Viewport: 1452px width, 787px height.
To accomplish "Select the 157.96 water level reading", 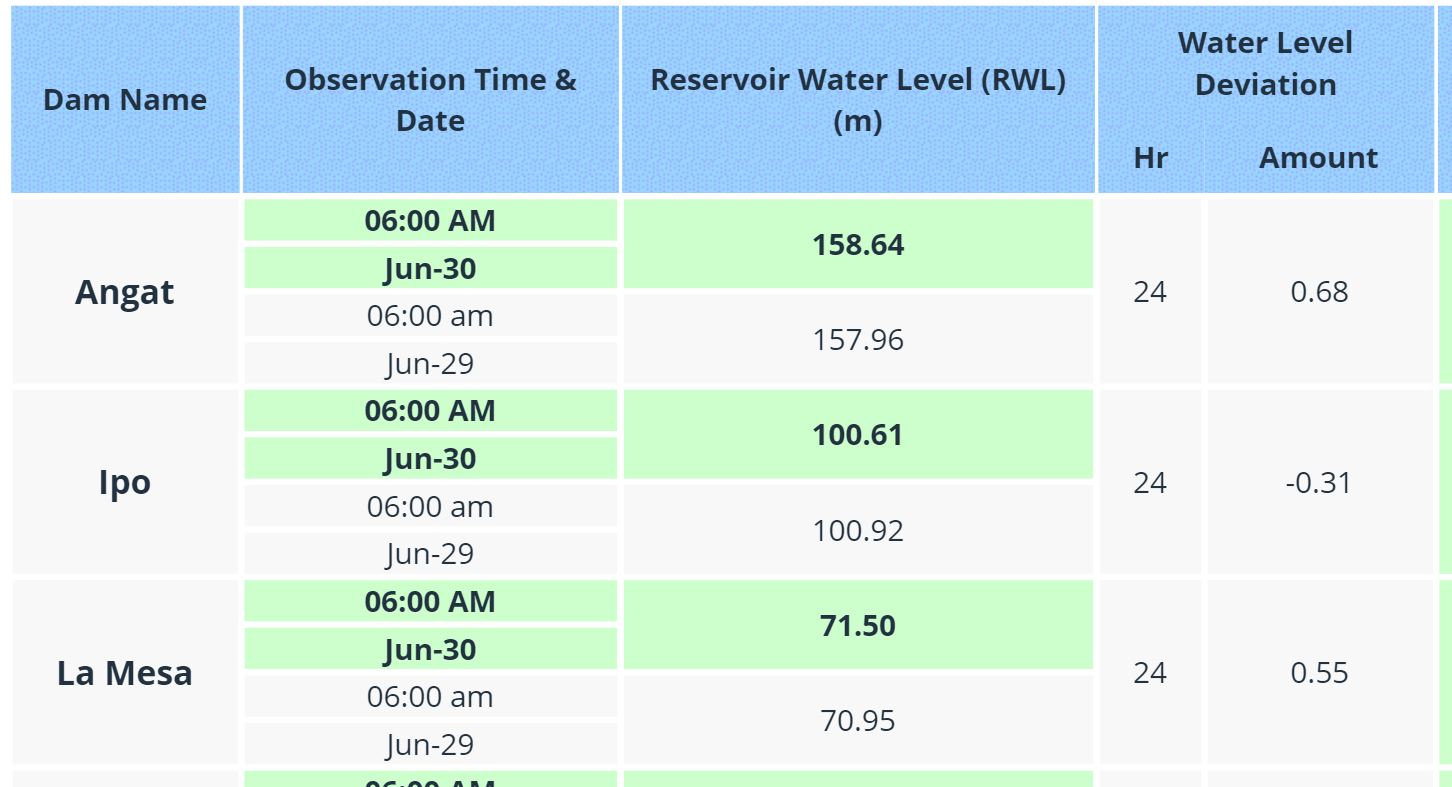I will pyautogui.click(x=858, y=340).
